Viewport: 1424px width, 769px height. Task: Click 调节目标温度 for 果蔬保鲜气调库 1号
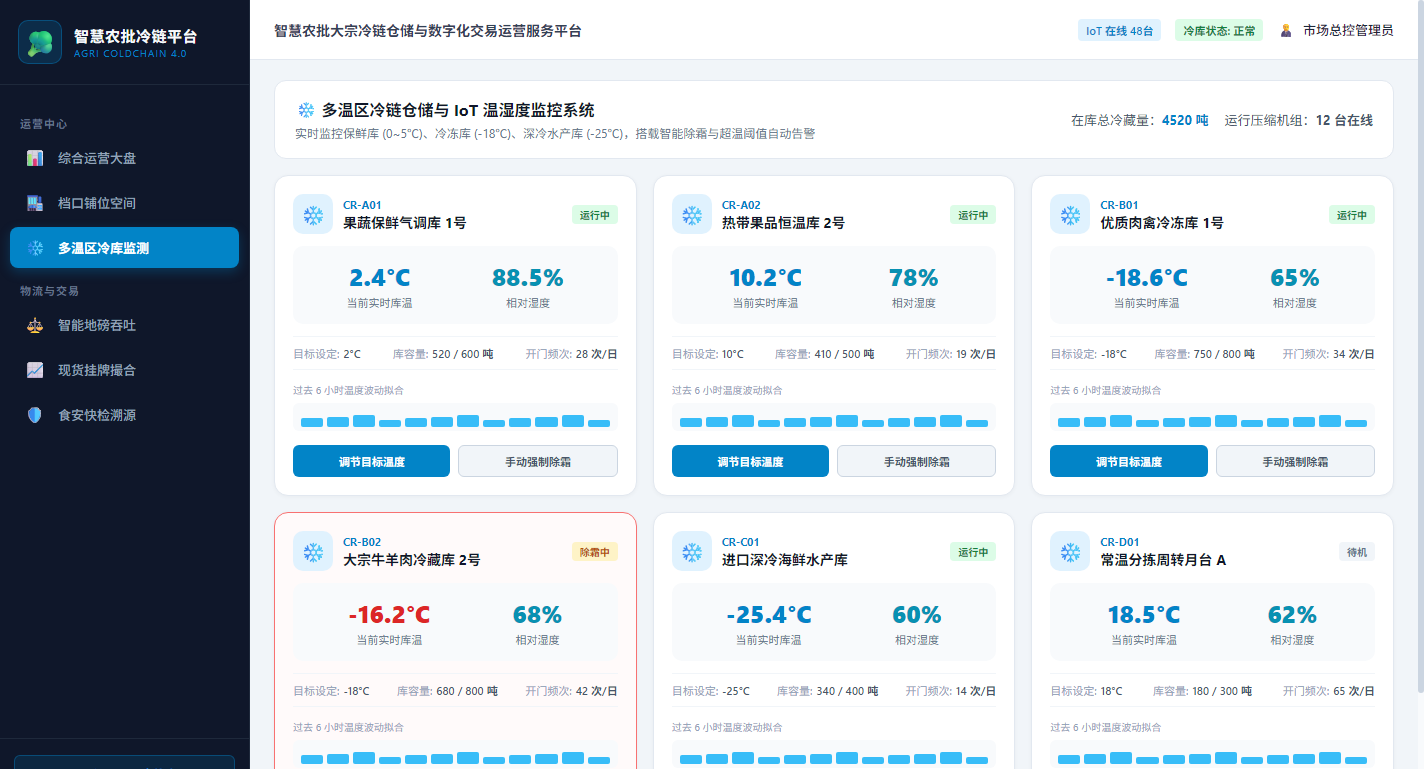(x=371, y=461)
